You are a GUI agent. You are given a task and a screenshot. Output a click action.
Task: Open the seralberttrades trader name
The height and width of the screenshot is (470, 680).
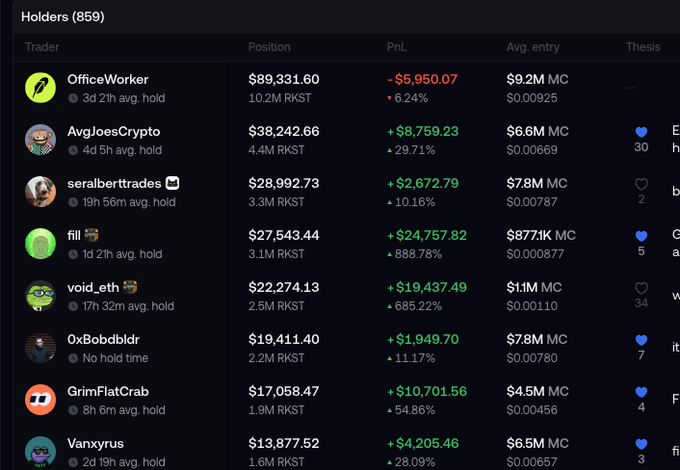pos(114,183)
